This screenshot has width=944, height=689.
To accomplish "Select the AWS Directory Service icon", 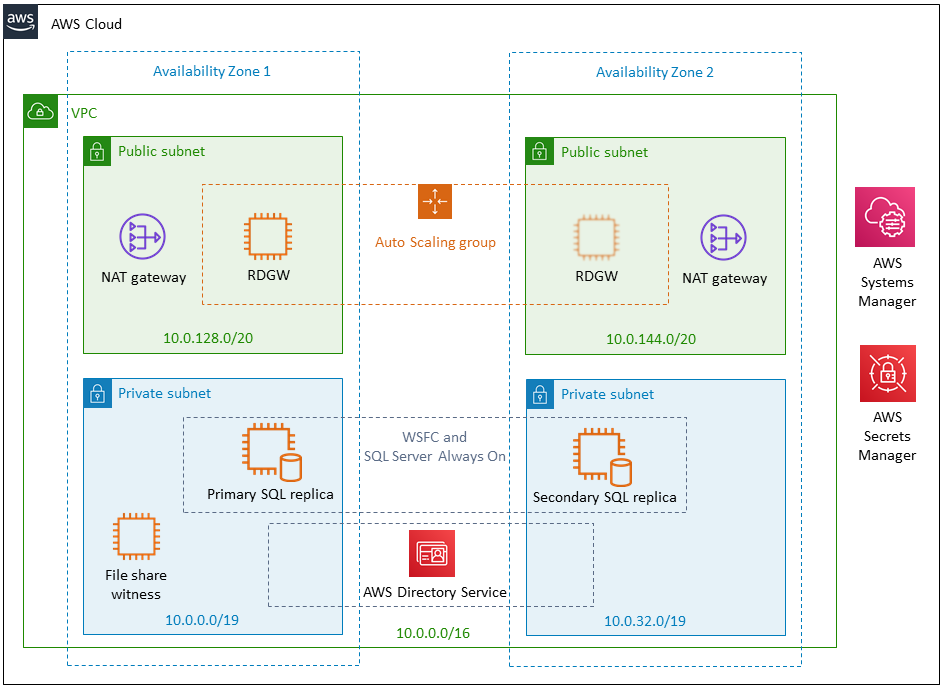I will pyautogui.click(x=433, y=552).
